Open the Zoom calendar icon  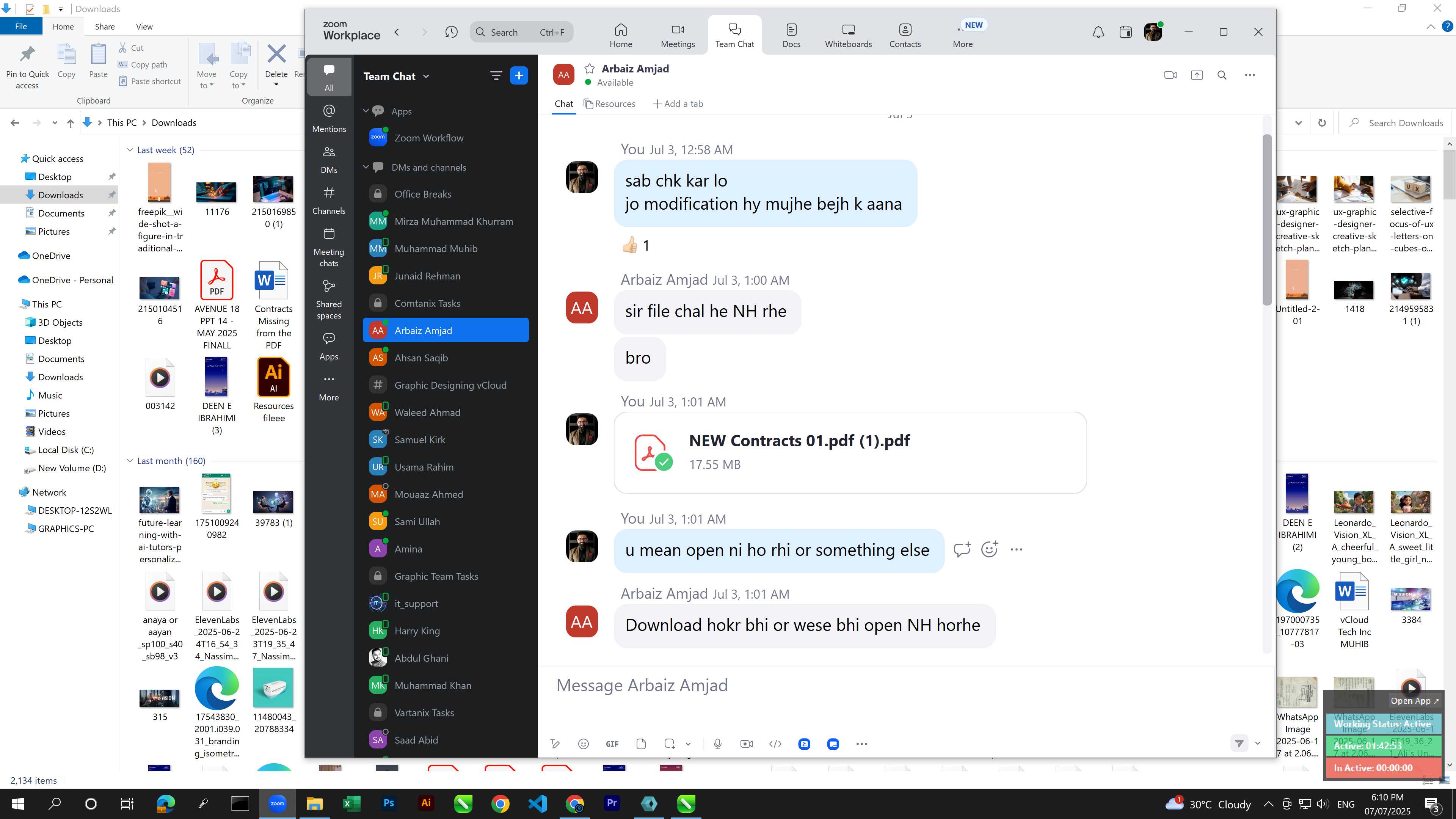coord(1125,32)
